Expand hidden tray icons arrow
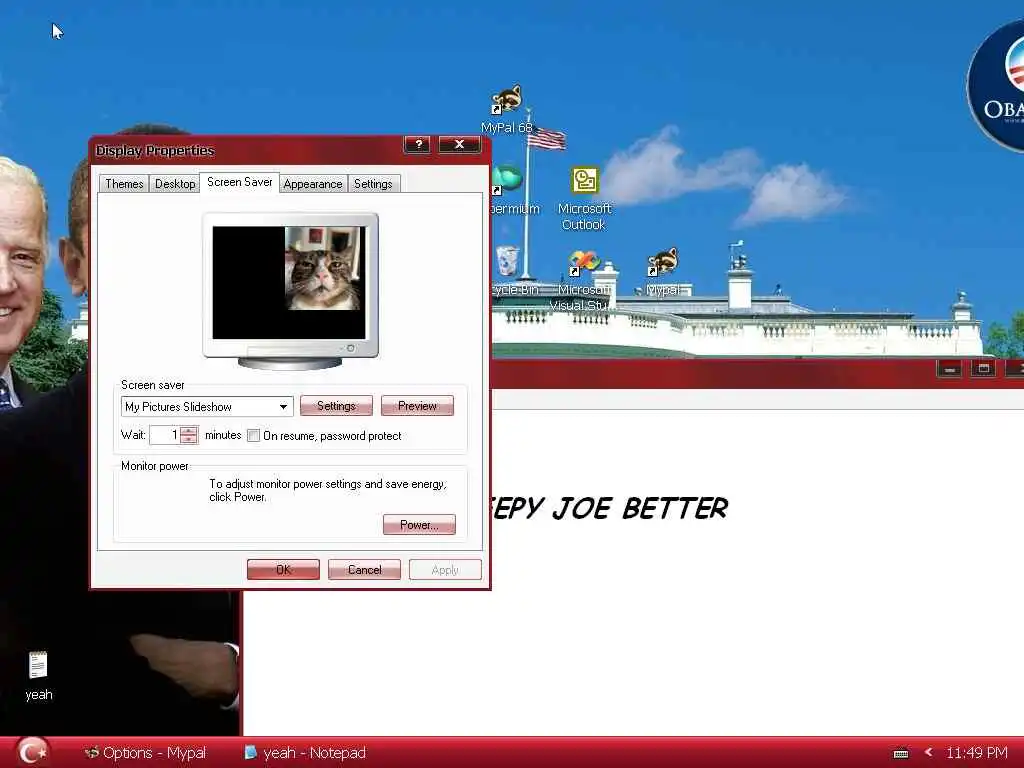The height and width of the screenshot is (768, 1024). pos(928,752)
